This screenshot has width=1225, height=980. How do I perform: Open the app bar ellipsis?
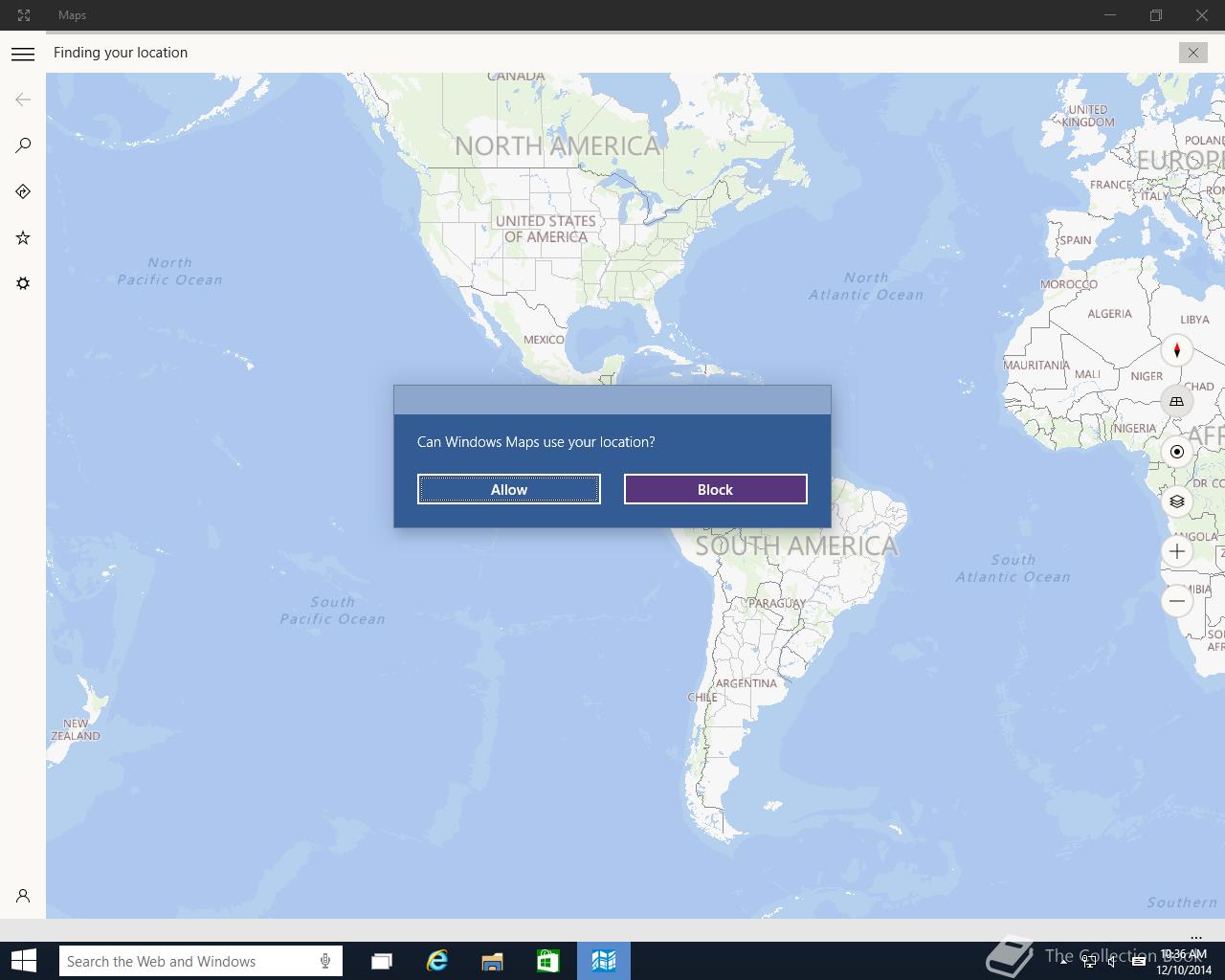1196,937
